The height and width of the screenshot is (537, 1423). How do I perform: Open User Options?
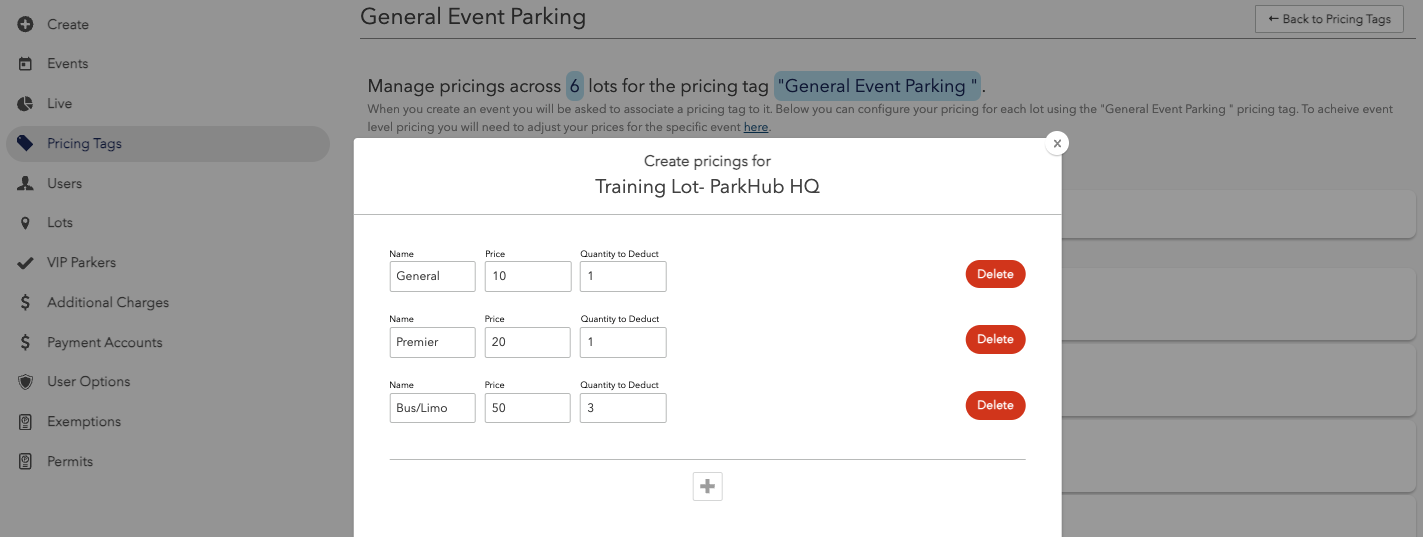[x=89, y=382]
